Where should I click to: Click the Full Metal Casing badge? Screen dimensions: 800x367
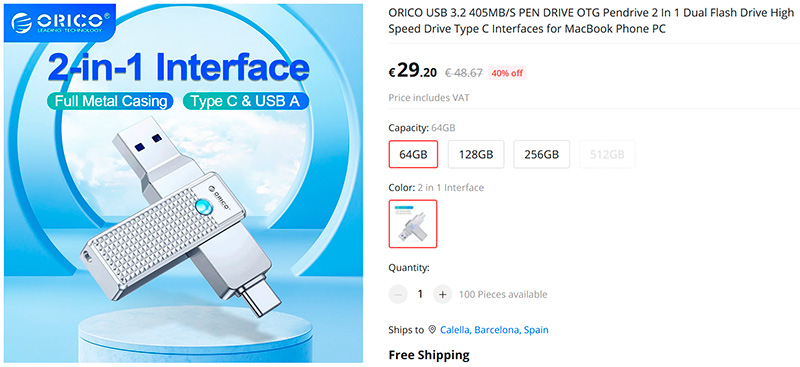click(111, 101)
